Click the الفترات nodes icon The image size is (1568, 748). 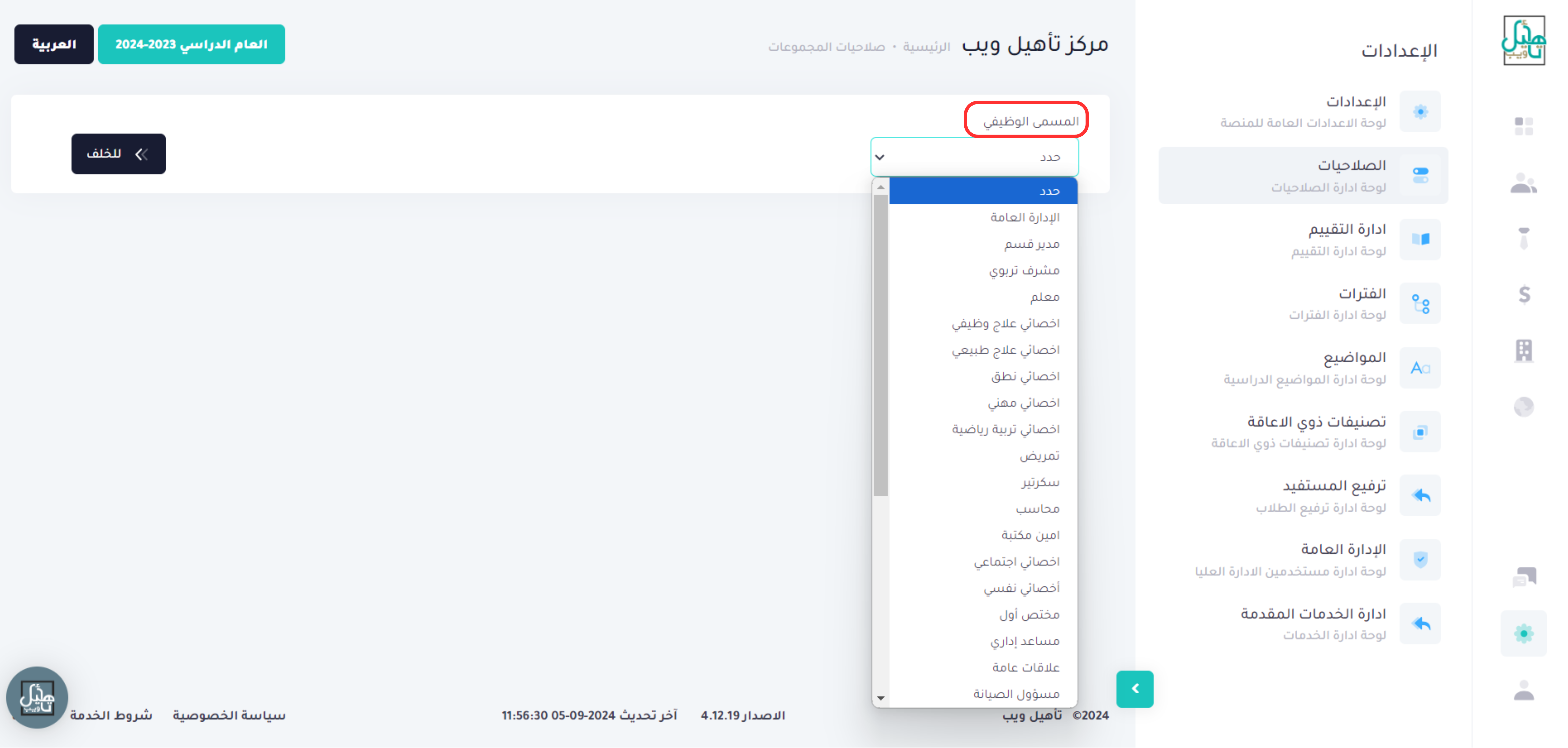click(1420, 303)
